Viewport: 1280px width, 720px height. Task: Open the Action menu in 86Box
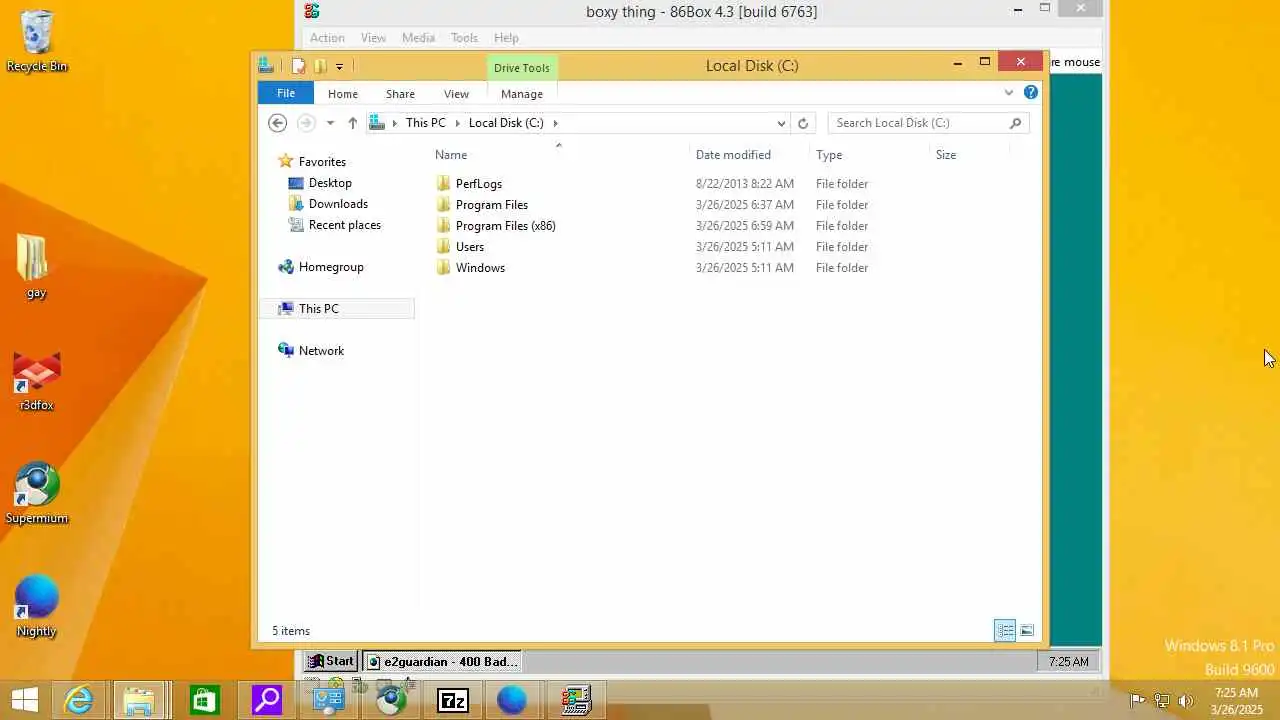point(327,37)
